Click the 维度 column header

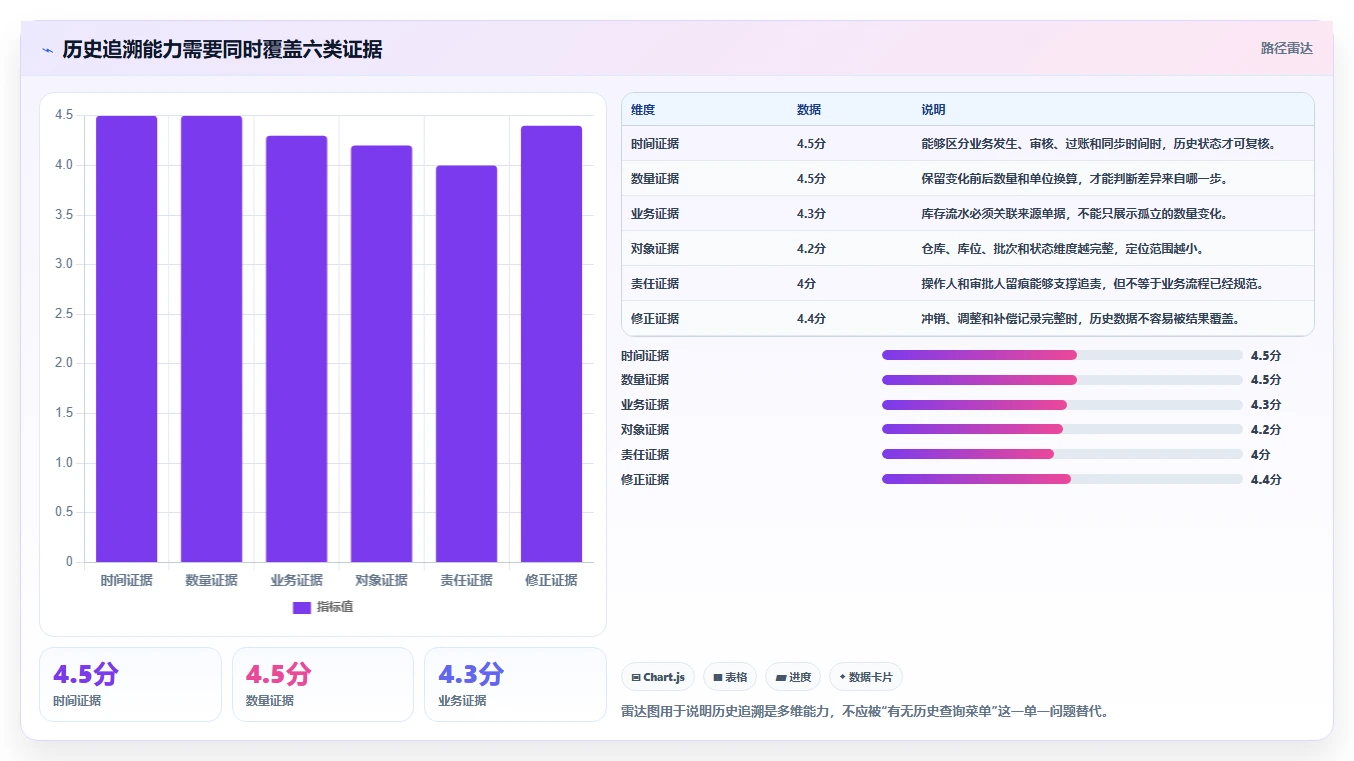(643, 110)
